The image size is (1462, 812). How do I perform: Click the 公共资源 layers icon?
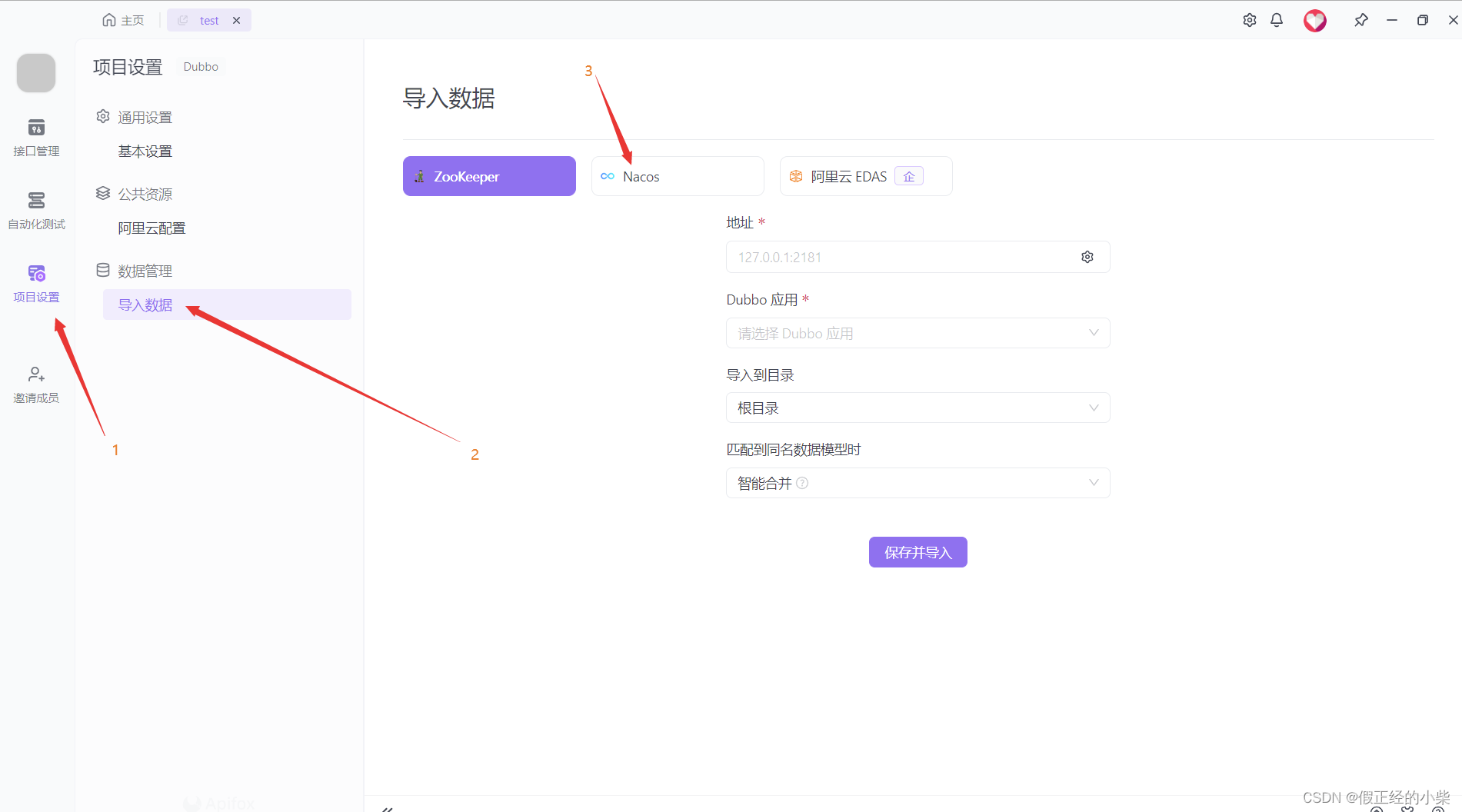[103, 193]
